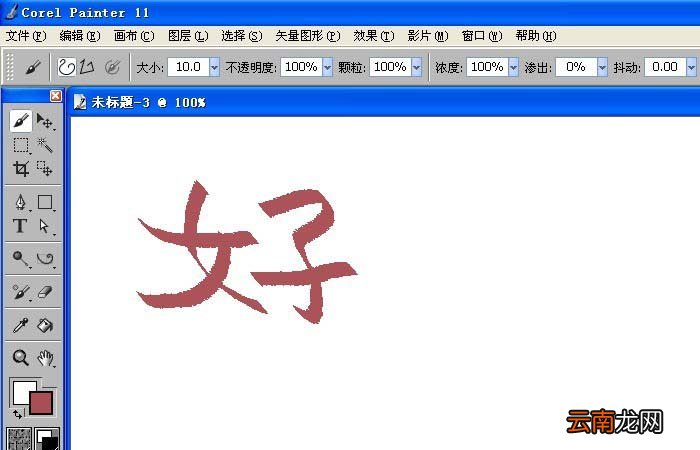Open the 图层(L) menu
The image size is (700, 450).
tap(188, 36)
